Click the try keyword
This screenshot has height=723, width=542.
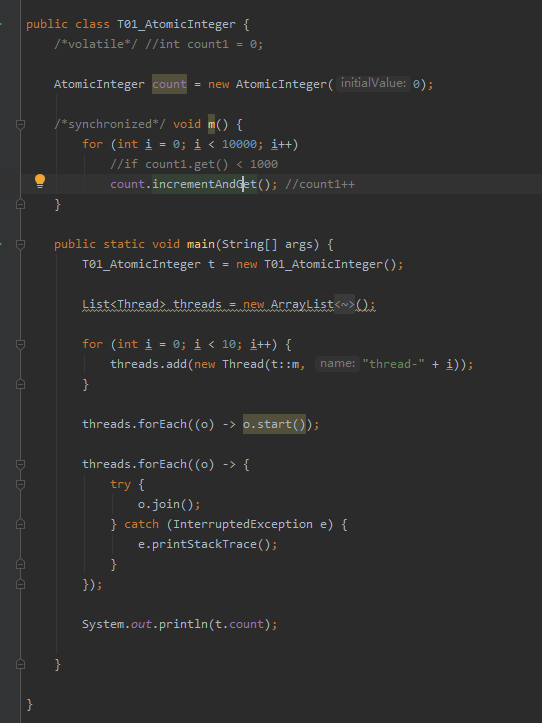pos(120,484)
